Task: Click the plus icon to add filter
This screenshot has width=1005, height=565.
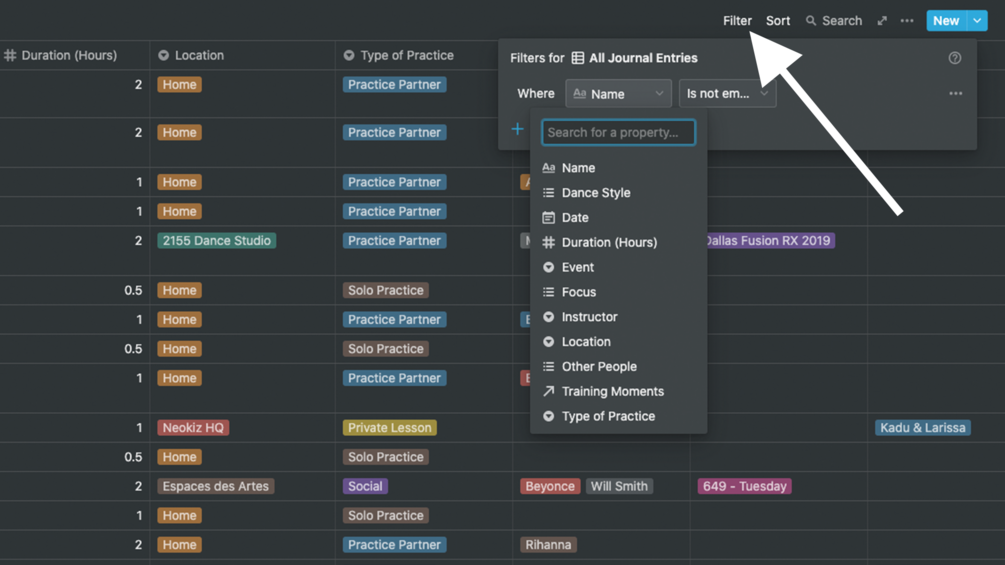Action: point(517,129)
